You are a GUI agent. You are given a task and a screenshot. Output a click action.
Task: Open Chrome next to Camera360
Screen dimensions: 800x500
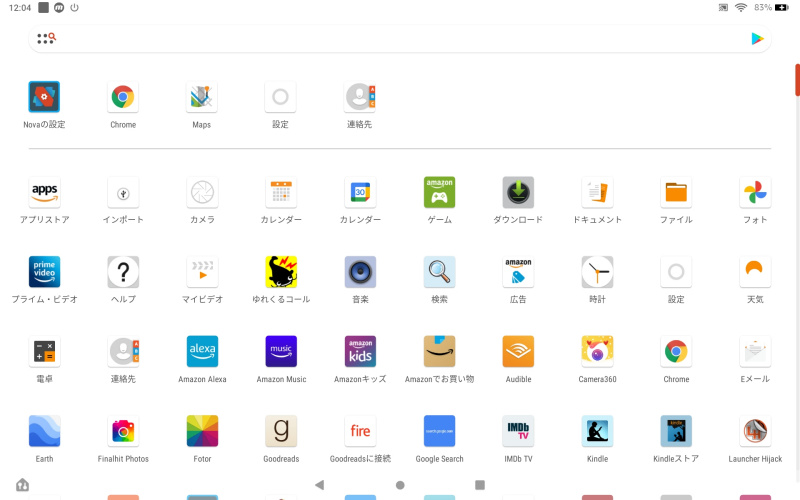[676, 352]
